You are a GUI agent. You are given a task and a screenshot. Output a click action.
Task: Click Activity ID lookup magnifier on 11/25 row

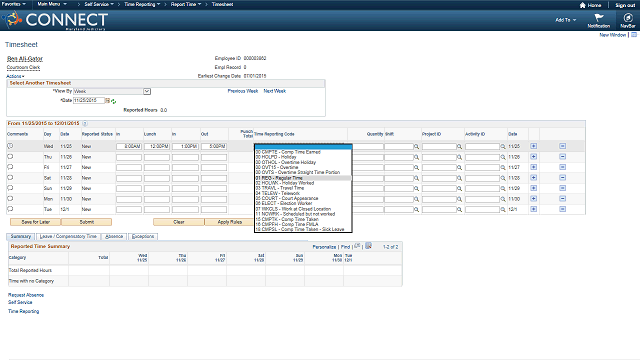pos(503,147)
